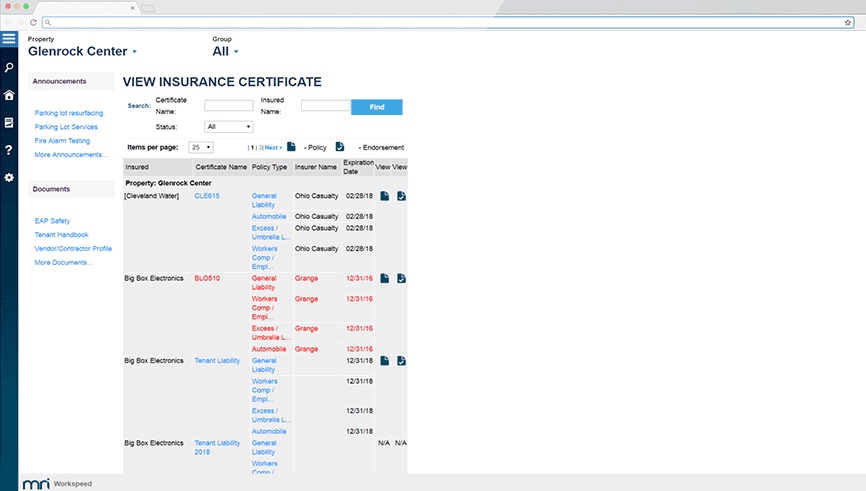The height and width of the screenshot is (491, 866).
Task: Click the Insured Name search field
Action: [324, 105]
